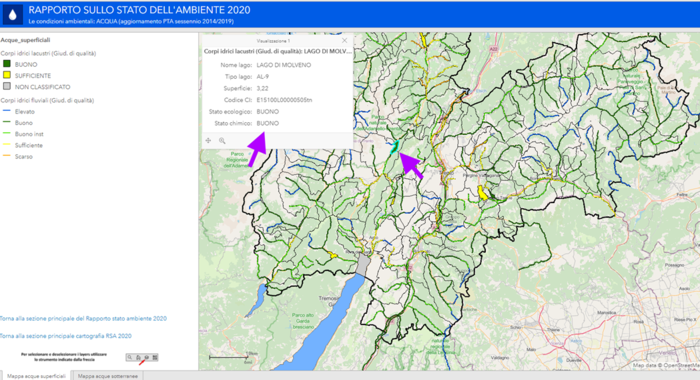This screenshot has height=380, width=700.
Task: Click the large yellow lake on the map
Action: 483,193
